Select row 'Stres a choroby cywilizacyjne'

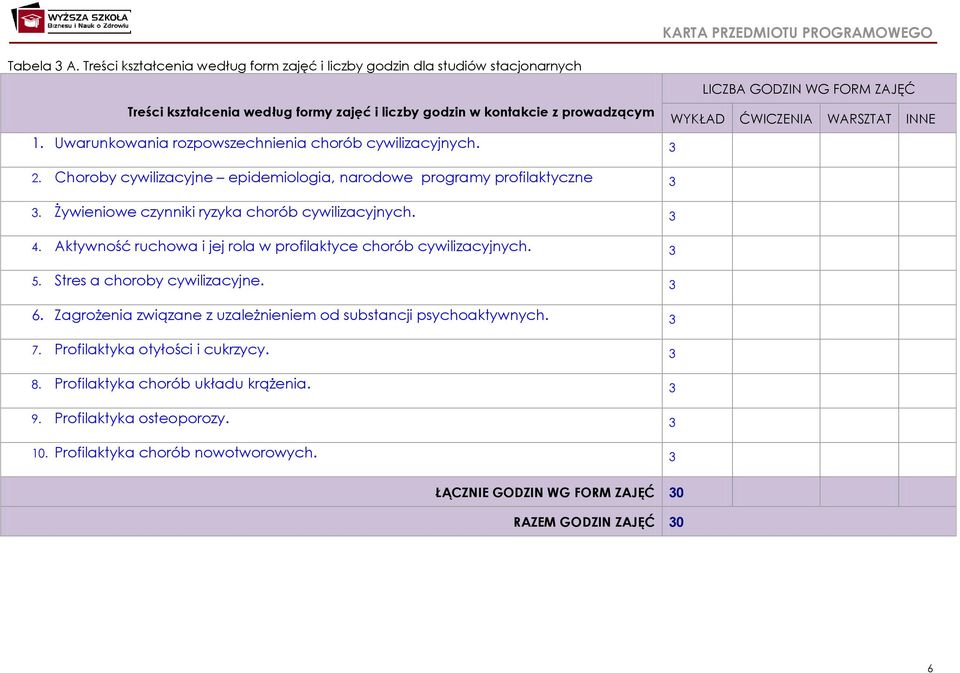click(478, 287)
